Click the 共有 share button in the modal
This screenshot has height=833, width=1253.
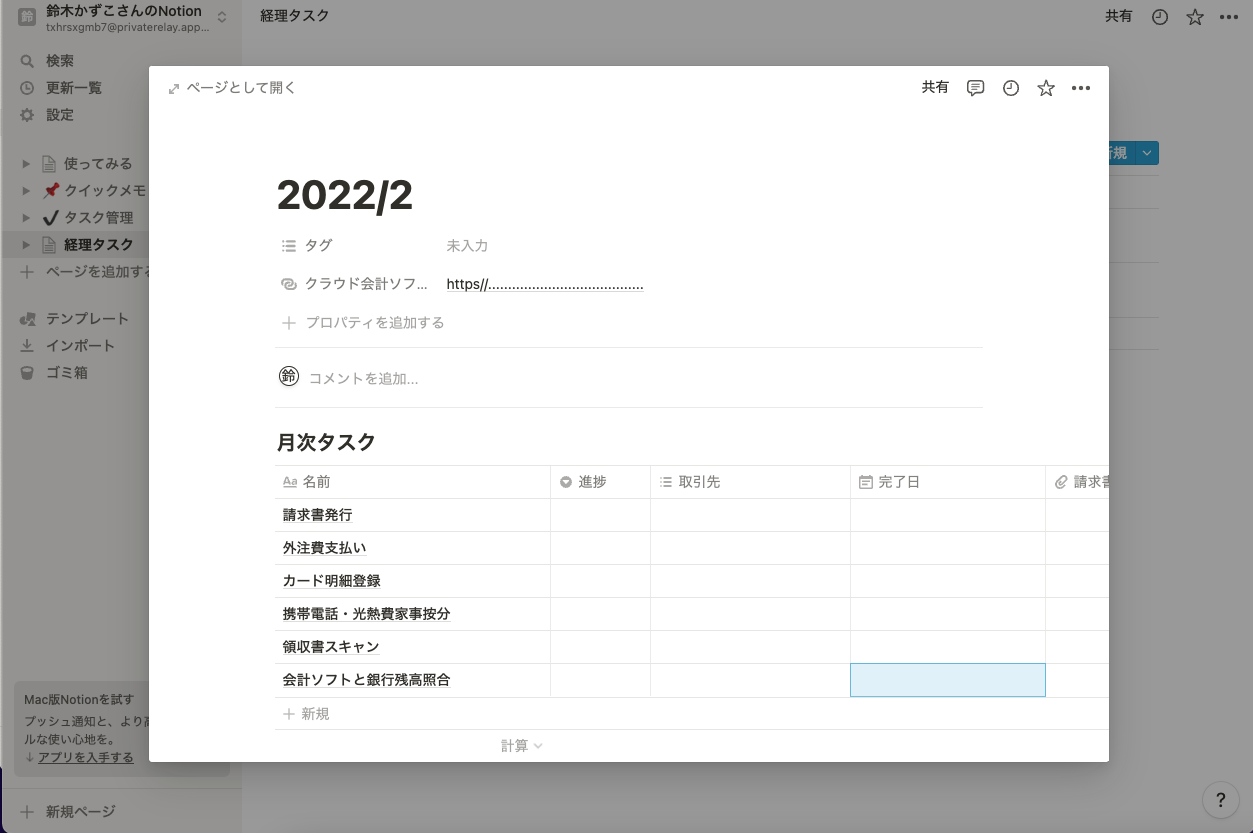point(935,88)
